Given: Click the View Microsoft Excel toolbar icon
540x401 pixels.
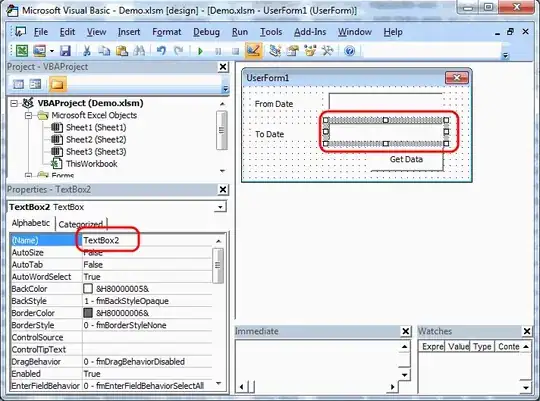Looking at the screenshot, I should 22,51.
